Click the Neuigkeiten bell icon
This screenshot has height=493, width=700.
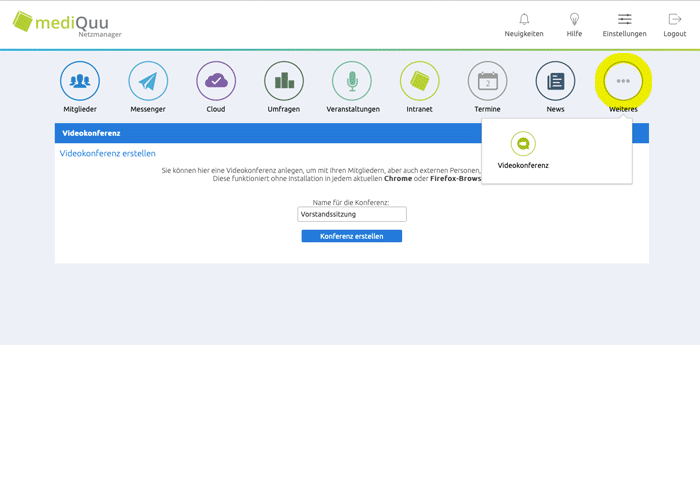[524, 19]
